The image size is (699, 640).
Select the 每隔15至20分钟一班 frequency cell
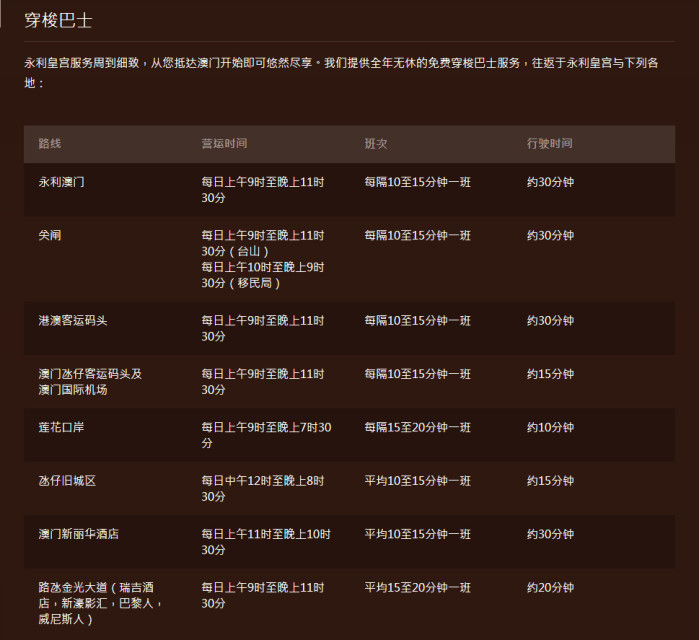(417, 428)
